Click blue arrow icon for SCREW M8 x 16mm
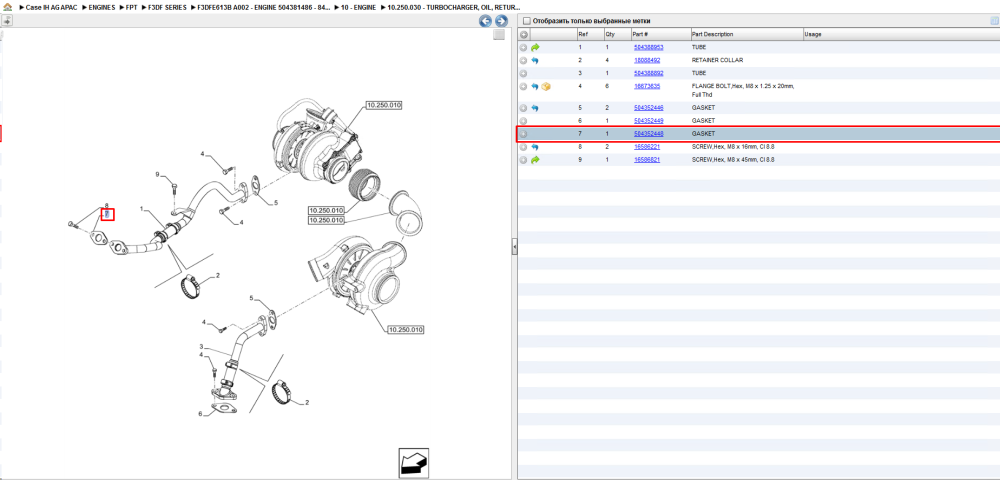 tap(535, 147)
